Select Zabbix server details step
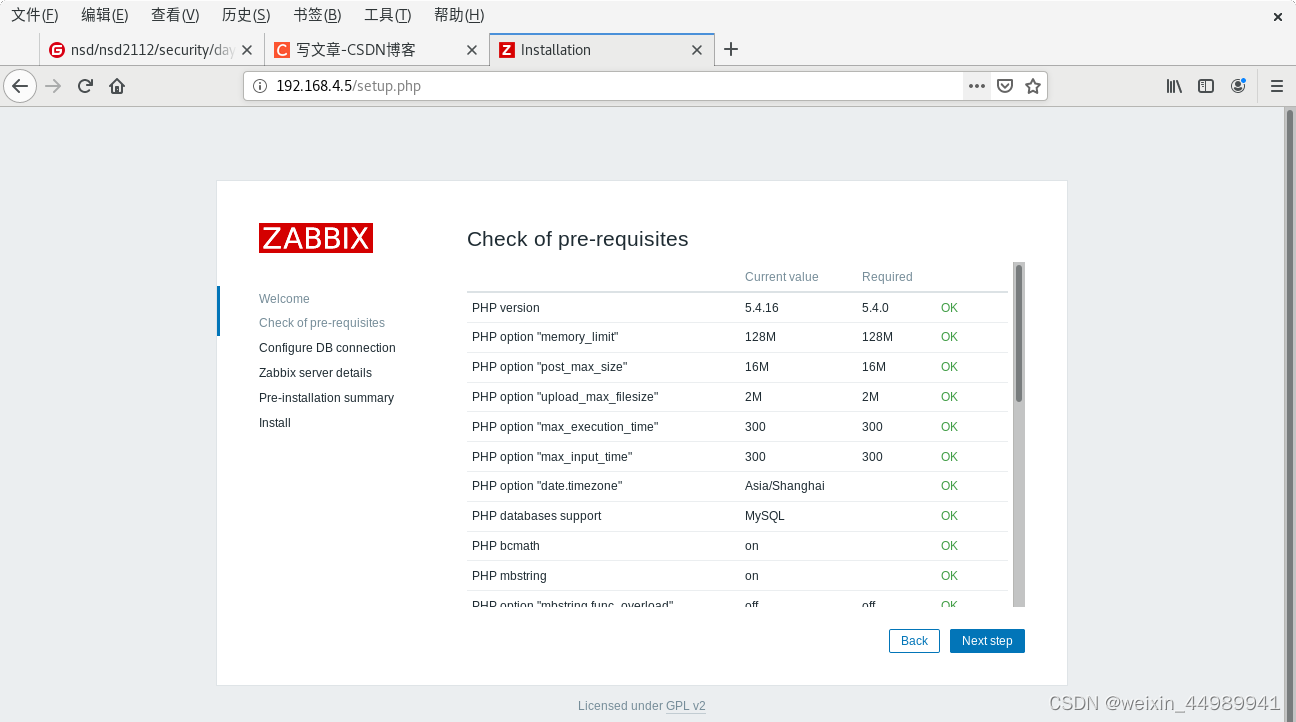1296x722 pixels. pos(315,373)
